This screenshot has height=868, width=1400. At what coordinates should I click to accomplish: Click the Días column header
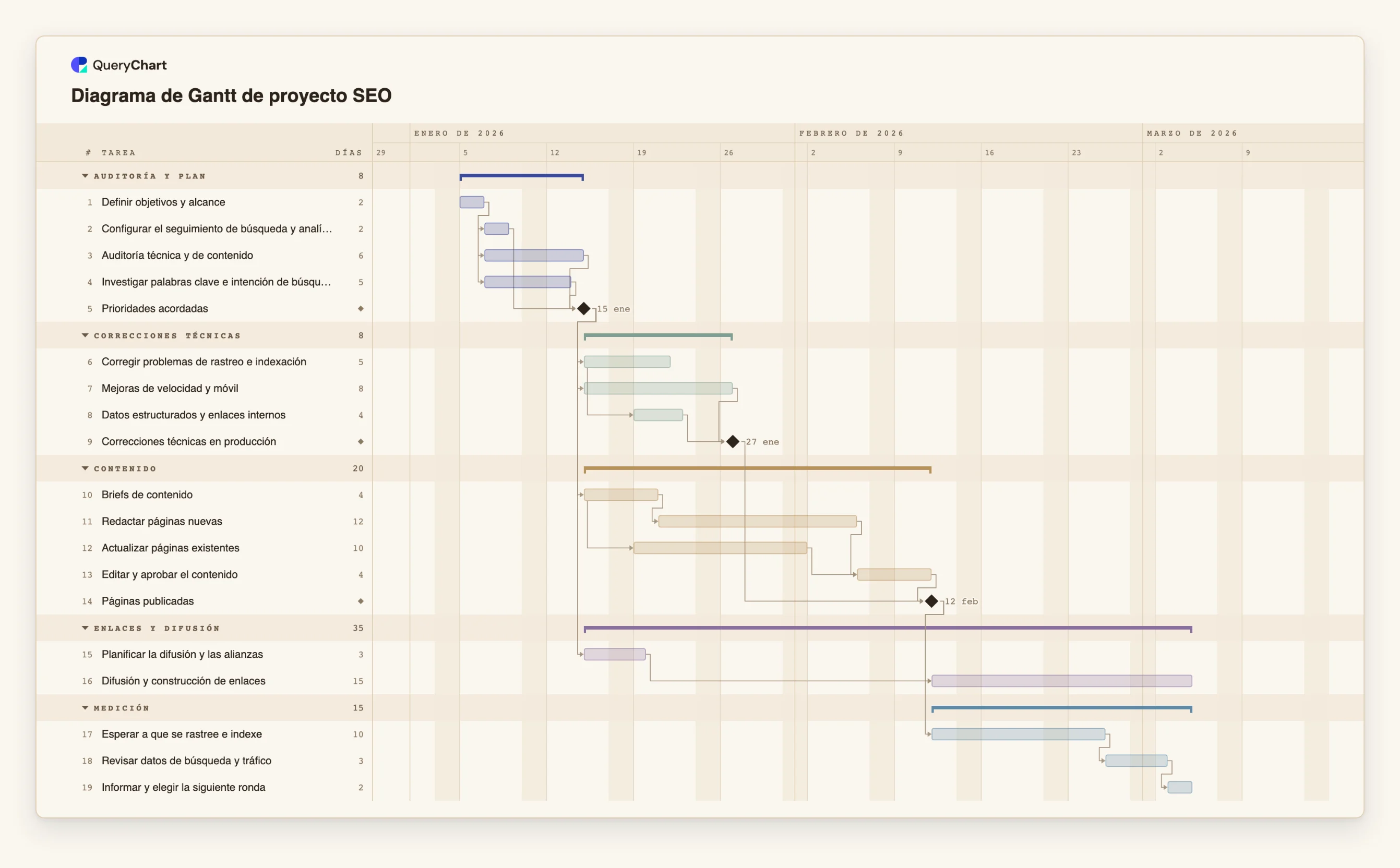(x=349, y=153)
